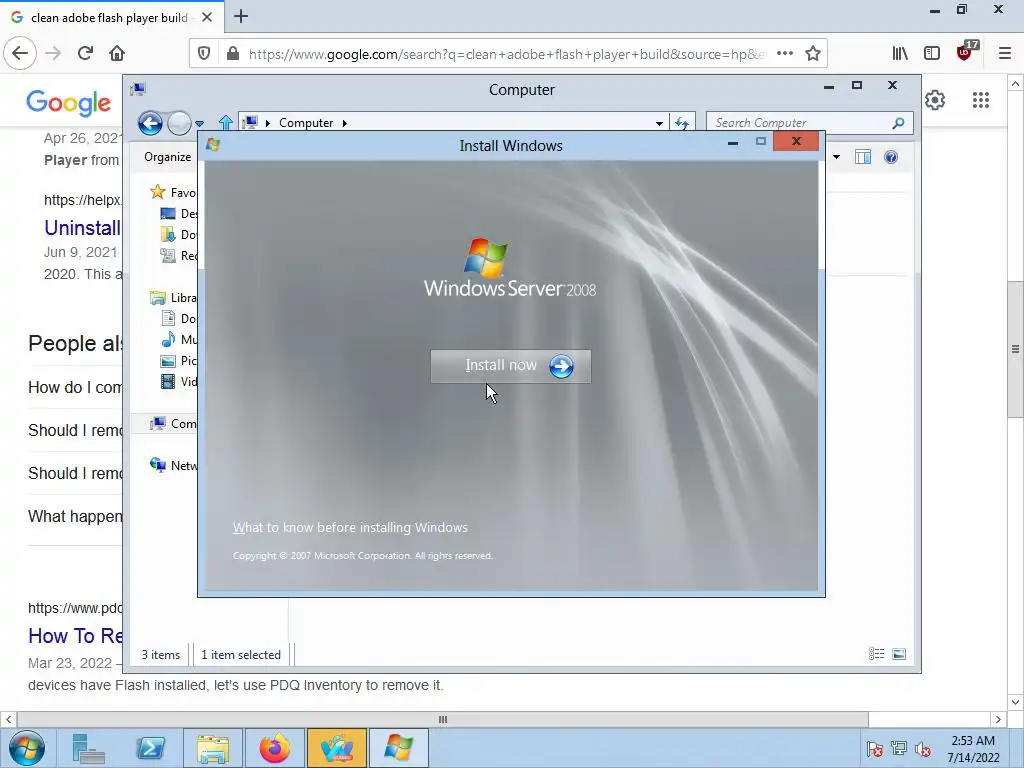Click the Google logo
1024x768 pixels.
[x=69, y=103]
